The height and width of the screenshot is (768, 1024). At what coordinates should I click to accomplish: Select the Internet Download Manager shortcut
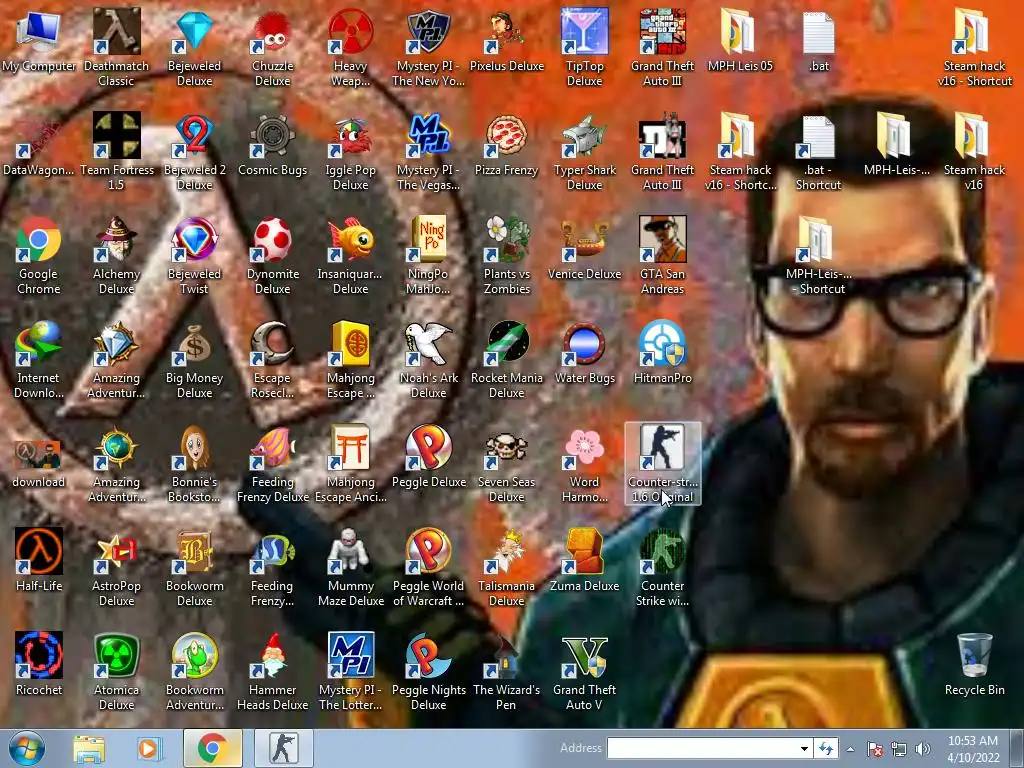click(39, 359)
